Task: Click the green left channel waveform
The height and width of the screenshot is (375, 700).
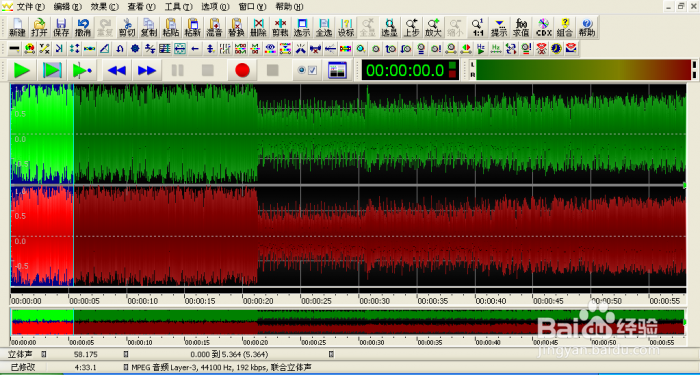Action: 348,134
